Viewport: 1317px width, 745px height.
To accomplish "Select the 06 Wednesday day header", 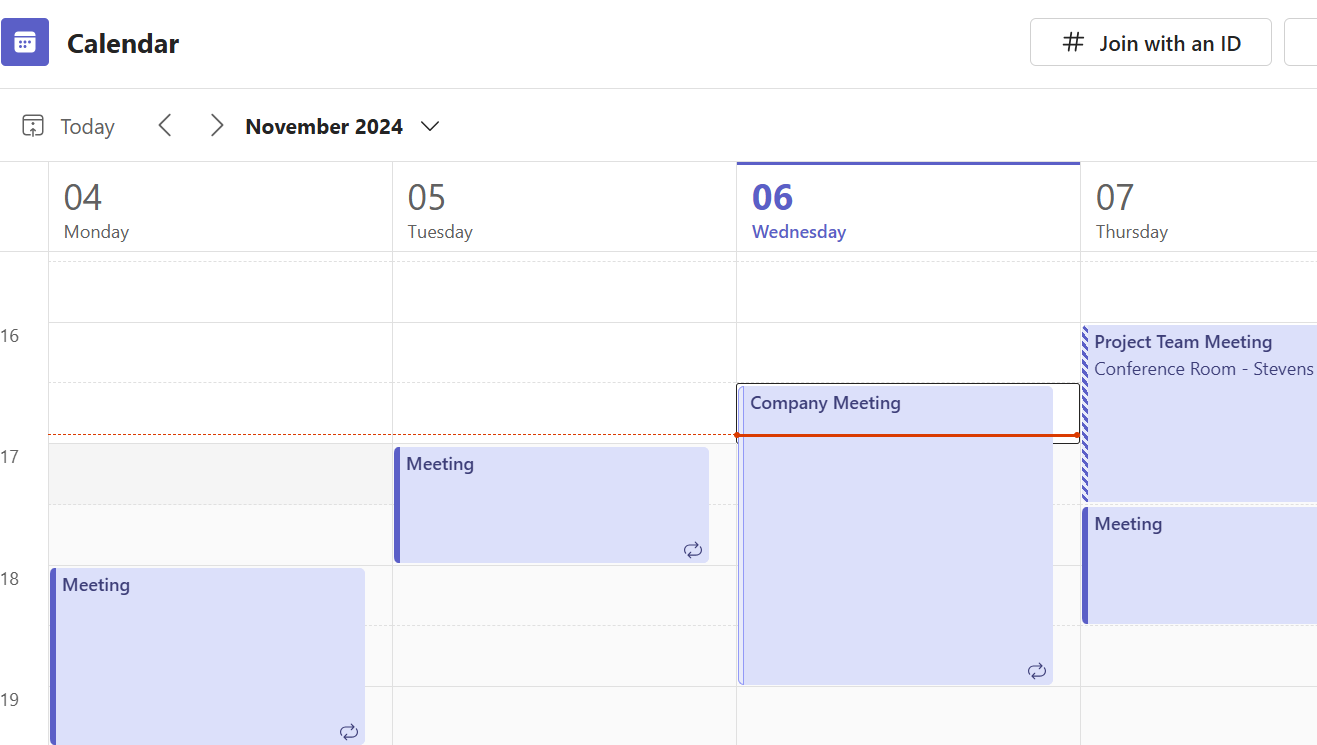I will point(908,207).
